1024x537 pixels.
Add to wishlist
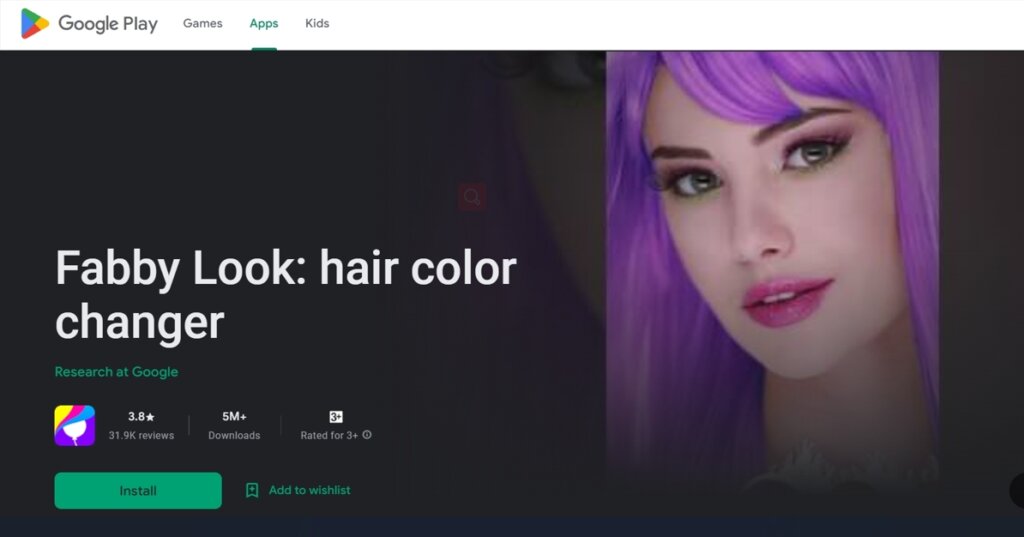point(310,490)
